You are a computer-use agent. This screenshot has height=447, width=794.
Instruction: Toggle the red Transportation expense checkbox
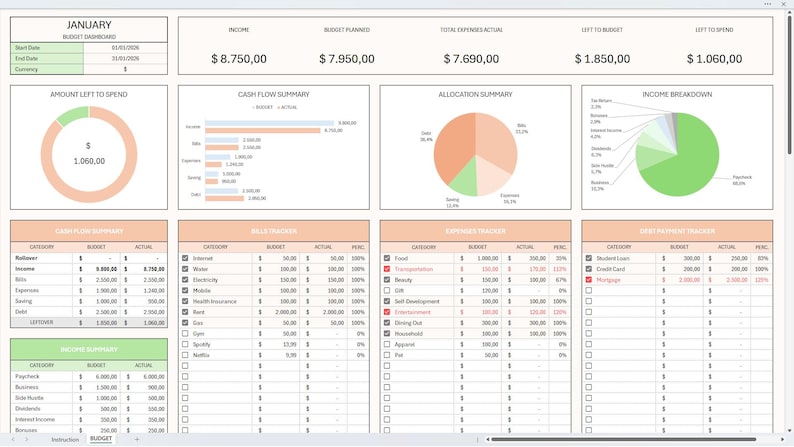pos(387,269)
